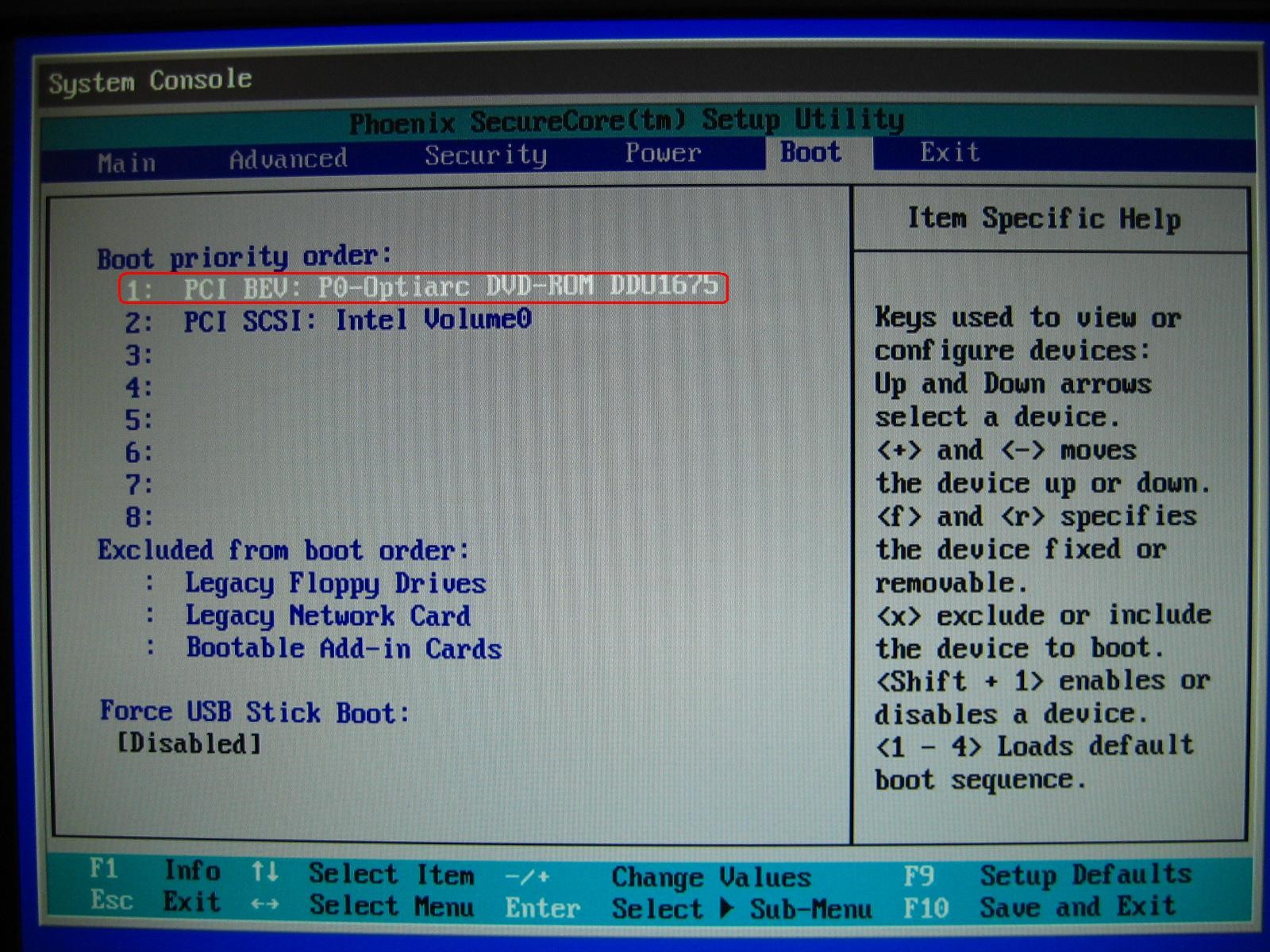1270x952 pixels.
Task: Open the Main menu tab
Action: point(126,163)
